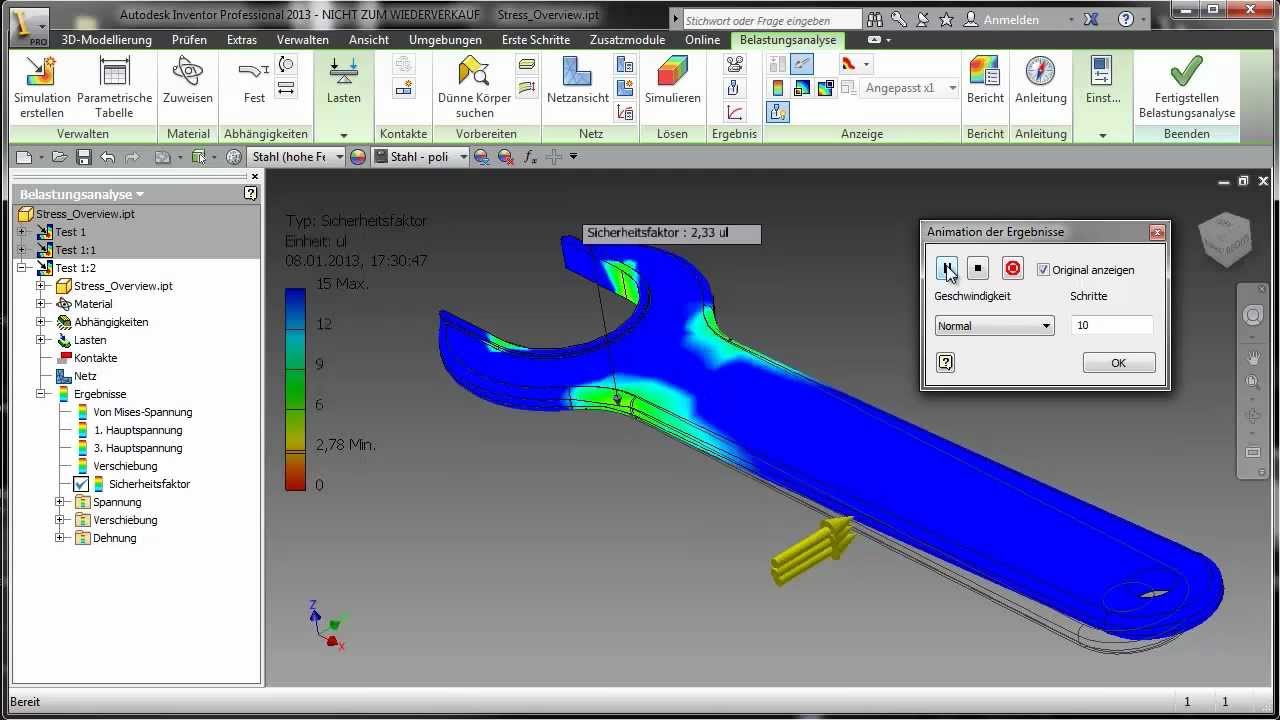The width and height of the screenshot is (1280, 720).
Task: Click the fx parameters icon
Action: tap(530, 157)
